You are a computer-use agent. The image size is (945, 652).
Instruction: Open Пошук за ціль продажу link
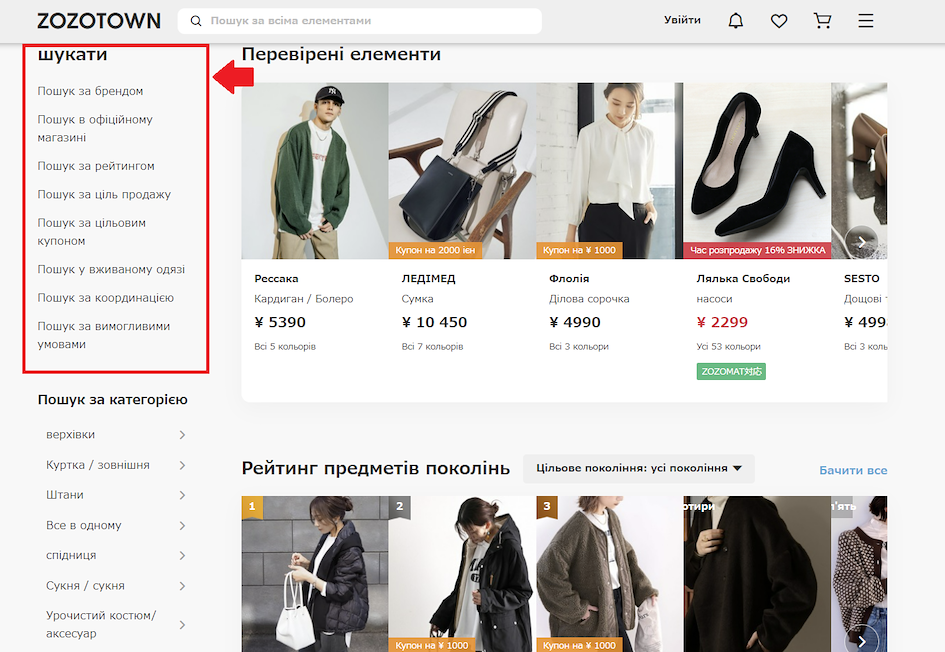point(104,194)
